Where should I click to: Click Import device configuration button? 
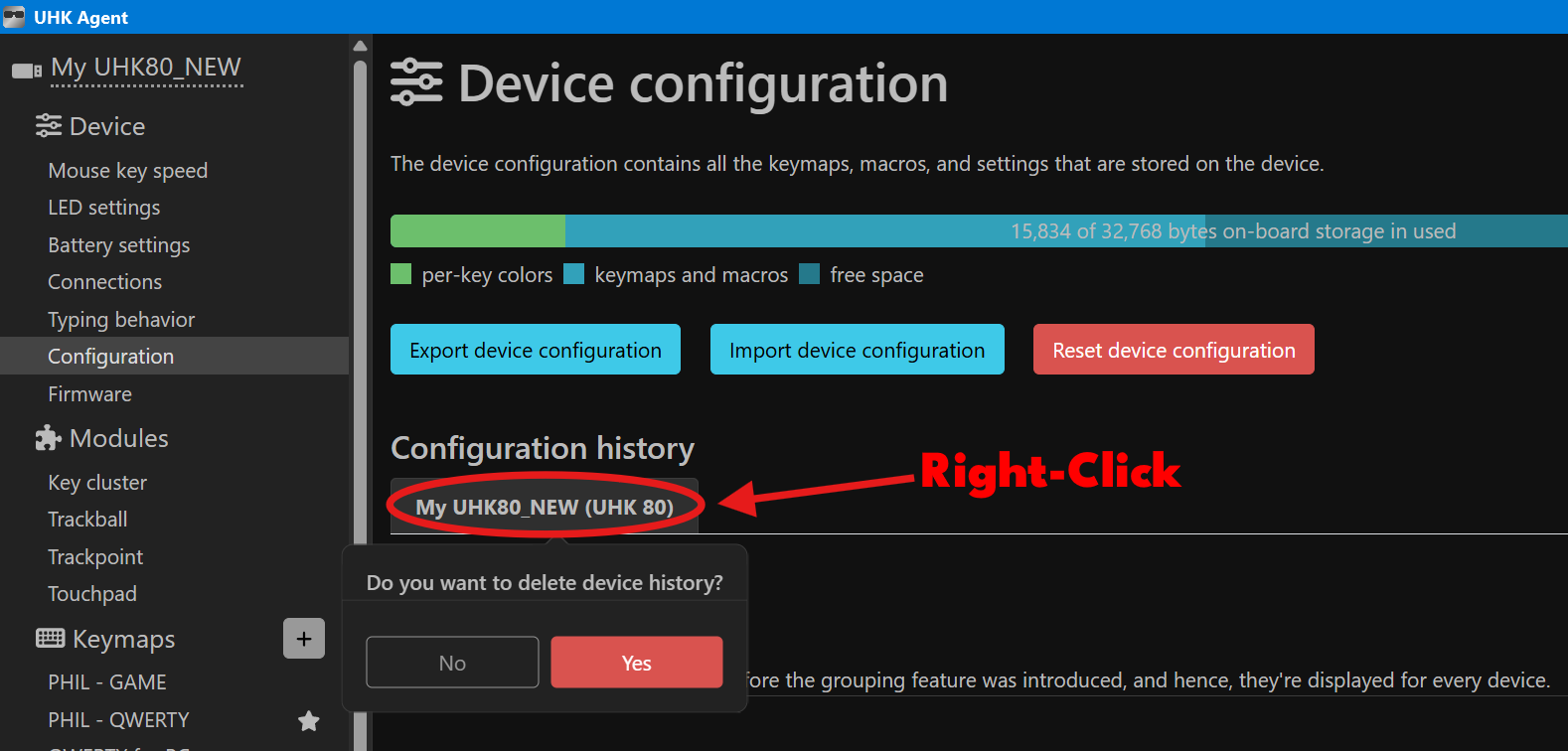point(857,350)
